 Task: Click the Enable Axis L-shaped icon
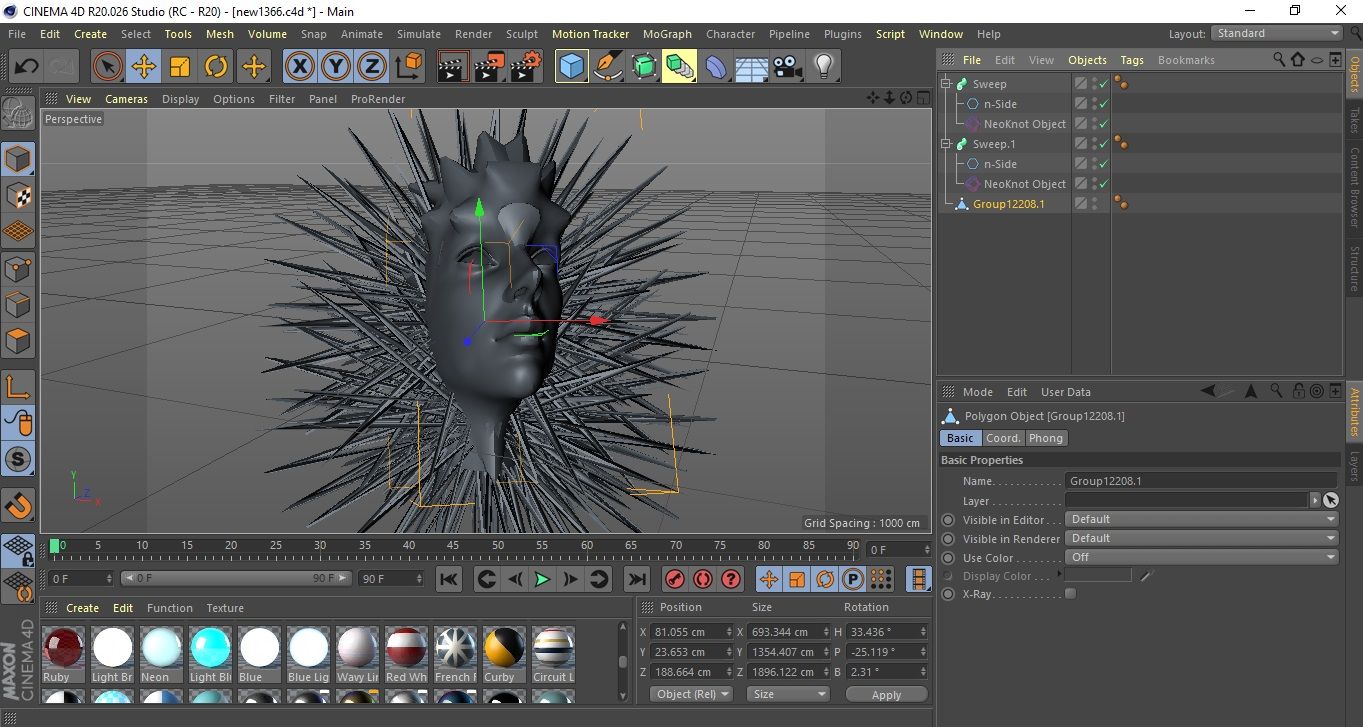[x=19, y=387]
